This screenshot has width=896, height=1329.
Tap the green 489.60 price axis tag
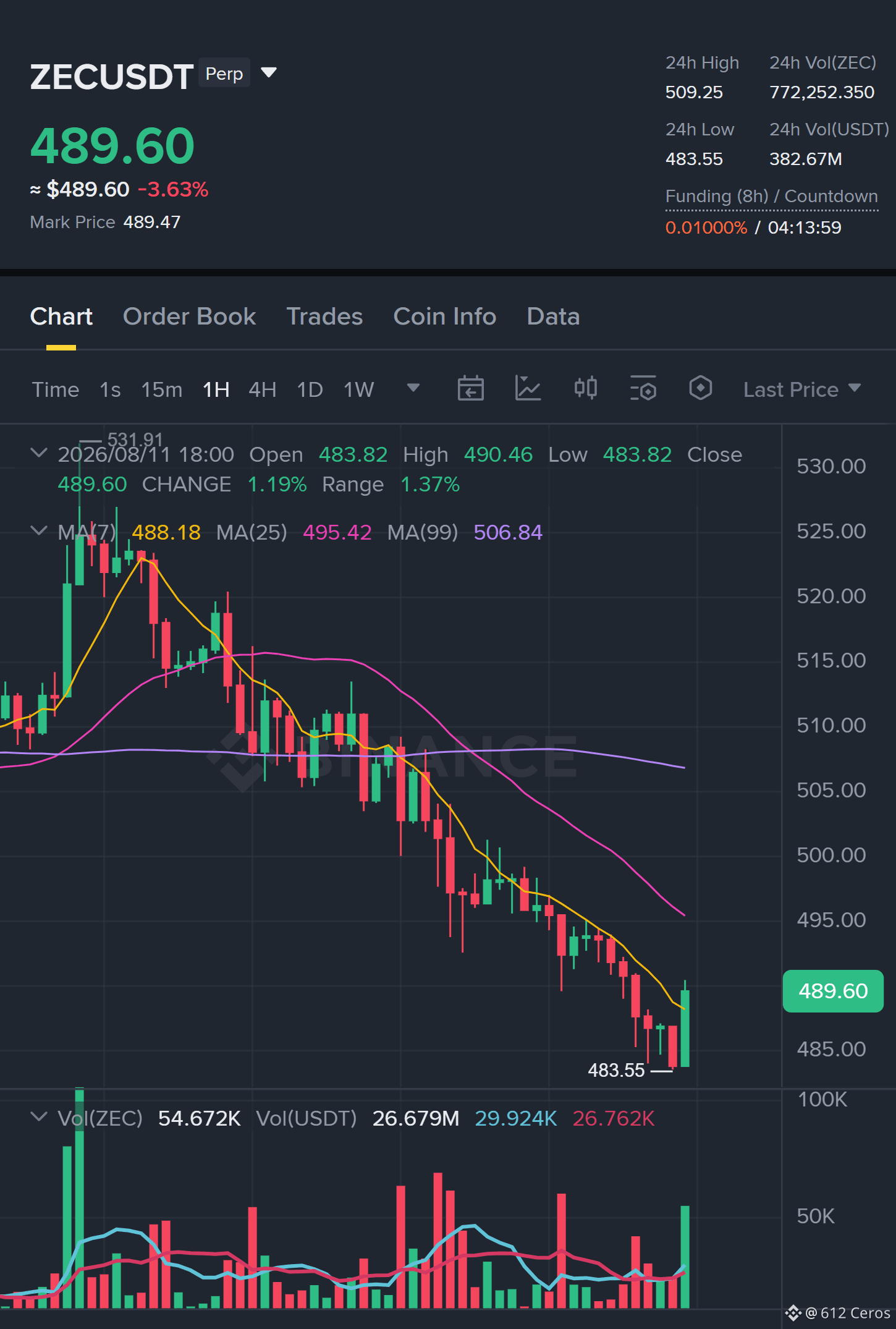(x=833, y=991)
